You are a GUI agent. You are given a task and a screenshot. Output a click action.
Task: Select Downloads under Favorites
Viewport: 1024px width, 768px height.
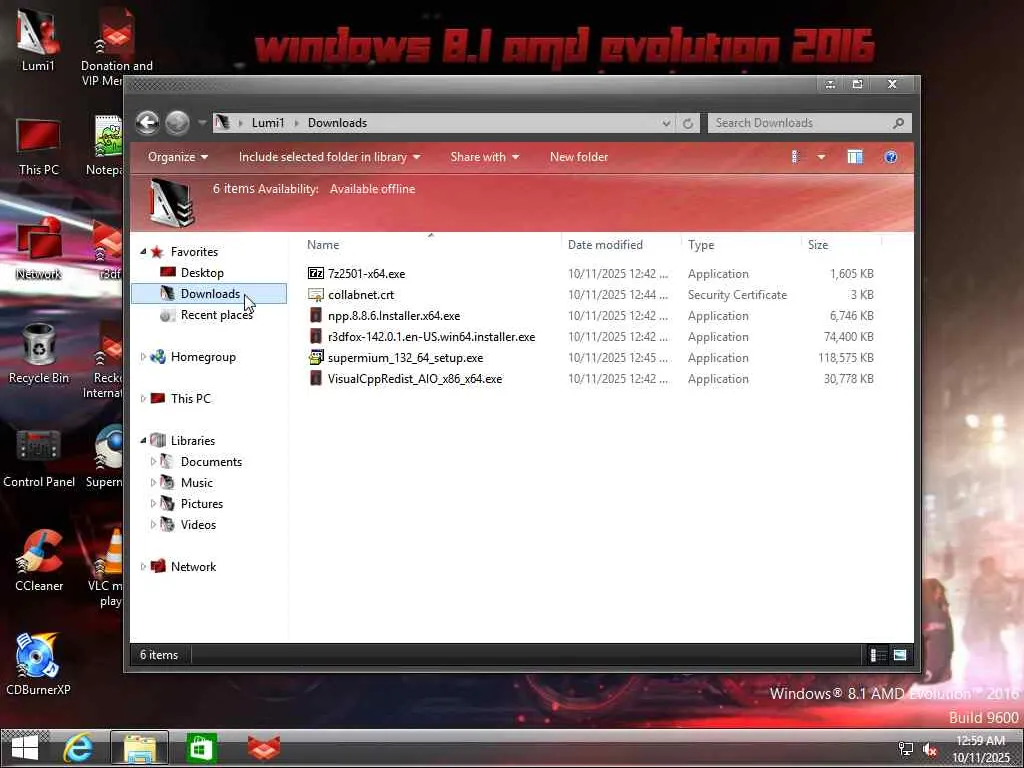tap(210, 294)
